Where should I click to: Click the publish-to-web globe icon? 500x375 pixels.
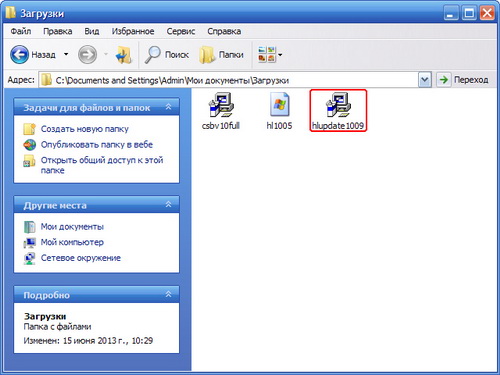29,145
